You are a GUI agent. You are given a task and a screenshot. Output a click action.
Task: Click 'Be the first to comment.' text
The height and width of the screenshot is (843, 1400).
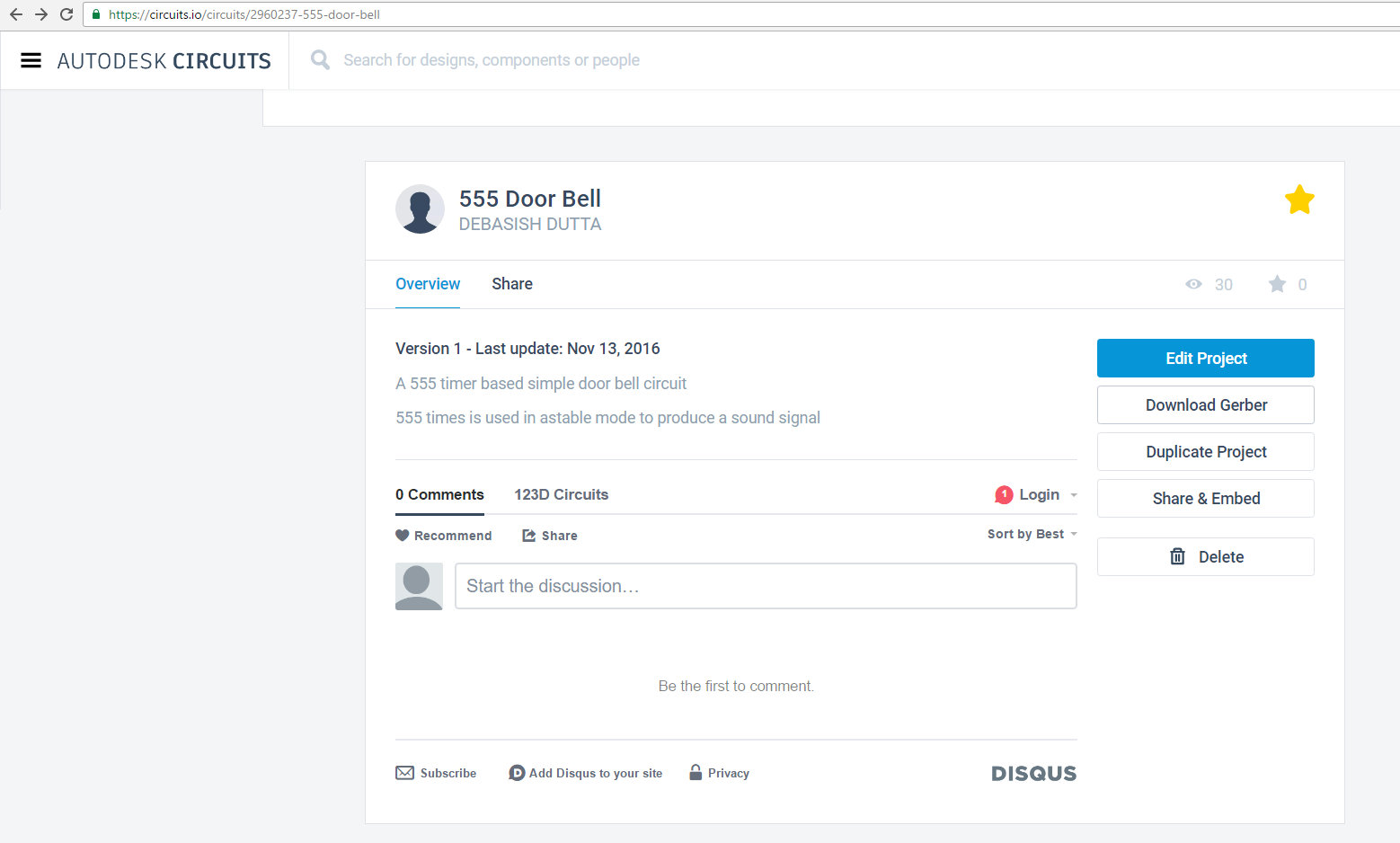pyautogui.click(x=736, y=686)
